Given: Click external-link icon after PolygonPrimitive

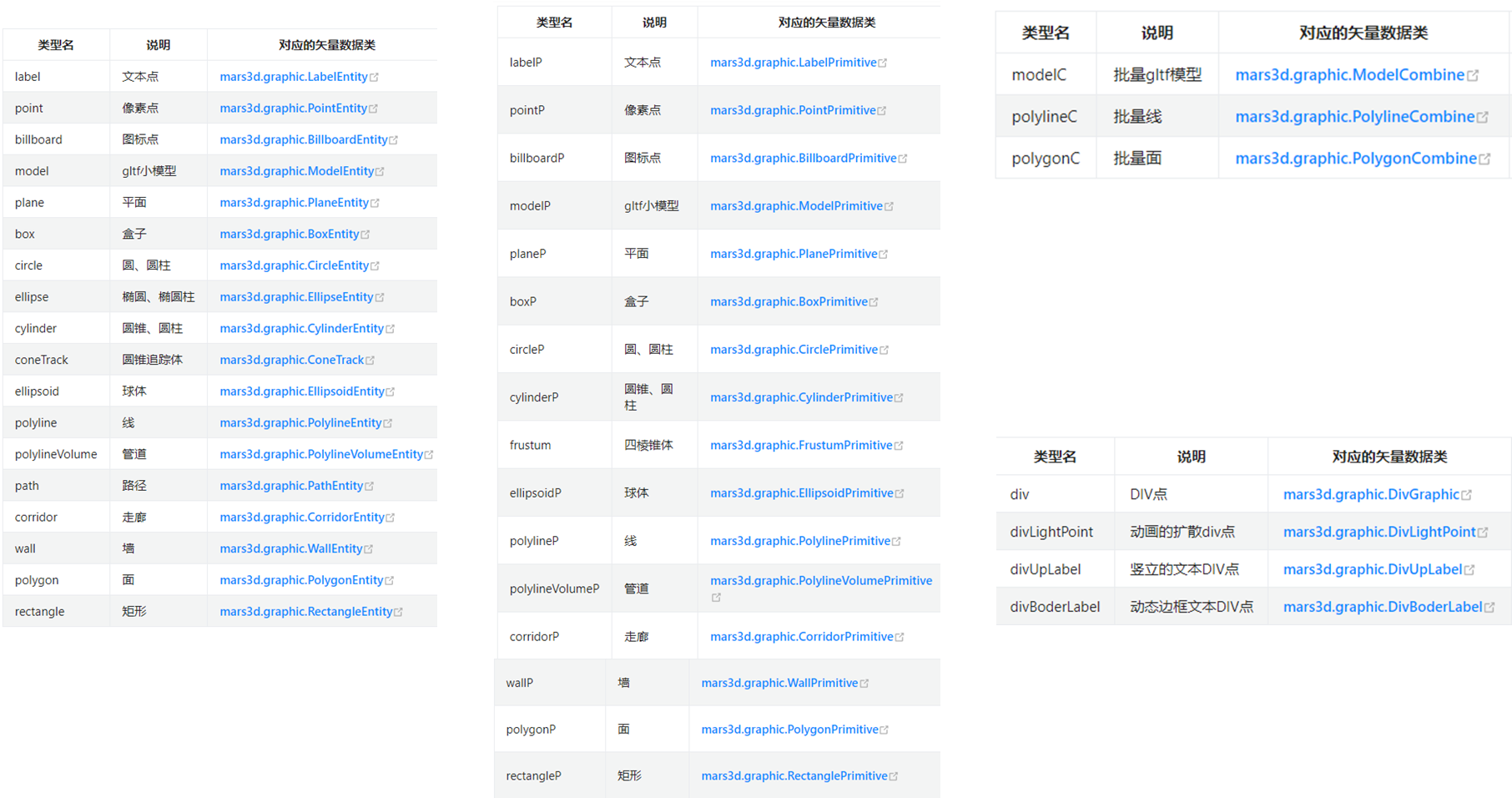Looking at the screenshot, I should pyautogui.click(x=885, y=730).
